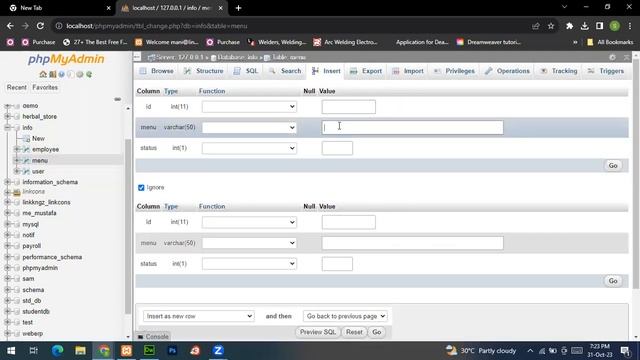This screenshot has height=360, width=640.
Task: Expand the herbal_store database node
Action: point(7,117)
